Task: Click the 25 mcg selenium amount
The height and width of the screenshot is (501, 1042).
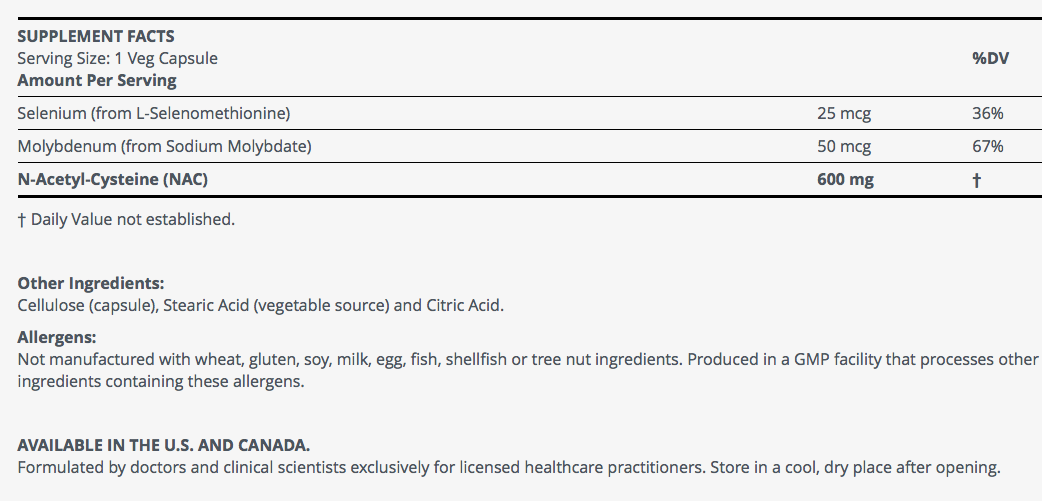Action: pyautogui.click(x=844, y=113)
